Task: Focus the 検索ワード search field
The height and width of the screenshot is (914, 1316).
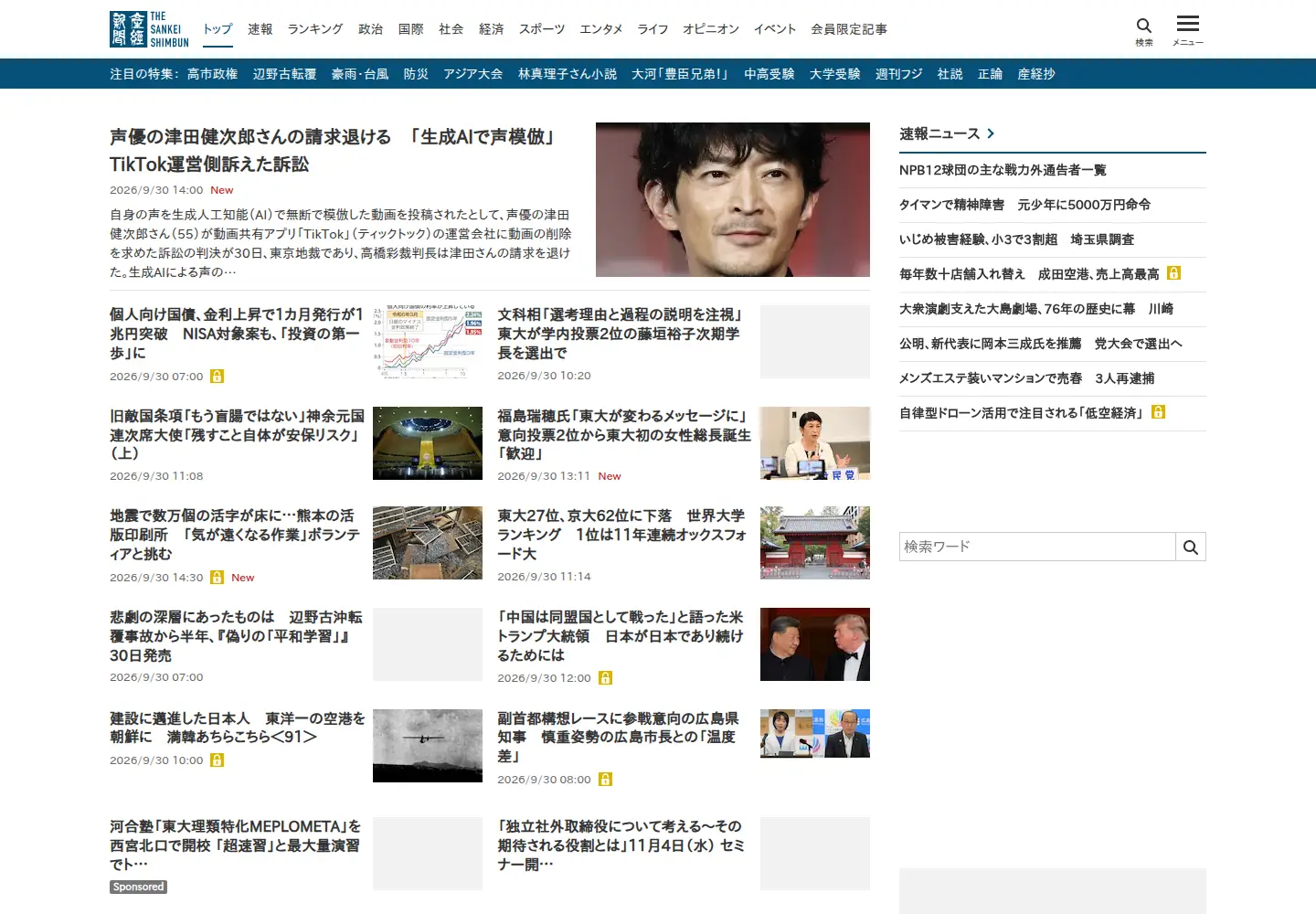Action: pyautogui.click(x=1037, y=547)
